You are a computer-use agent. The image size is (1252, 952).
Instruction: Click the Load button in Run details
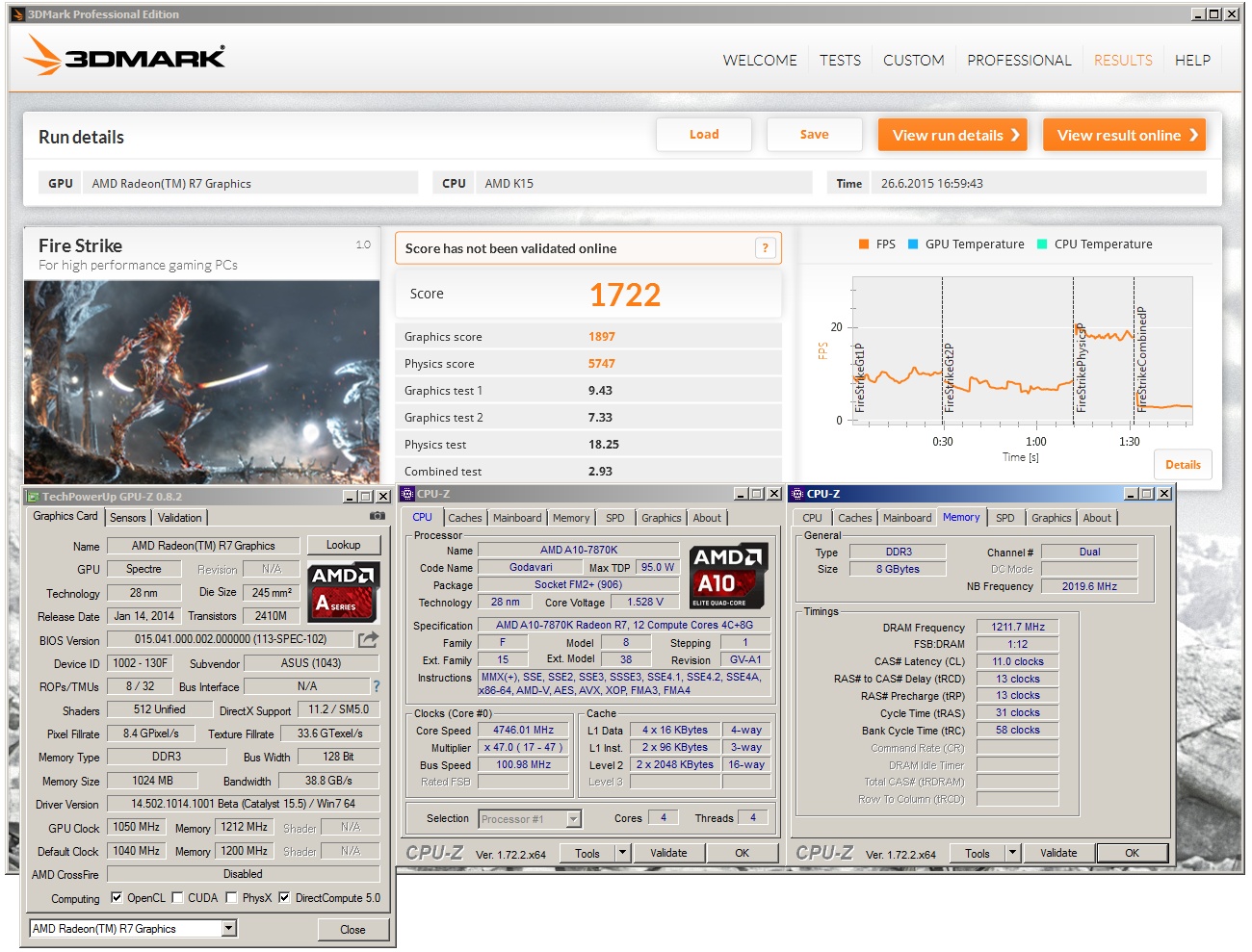(x=704, y=135)
